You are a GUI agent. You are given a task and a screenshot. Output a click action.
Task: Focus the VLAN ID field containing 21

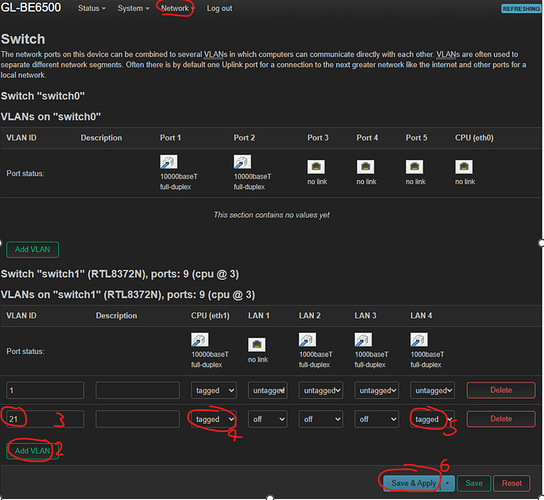[x=45, y=419]
